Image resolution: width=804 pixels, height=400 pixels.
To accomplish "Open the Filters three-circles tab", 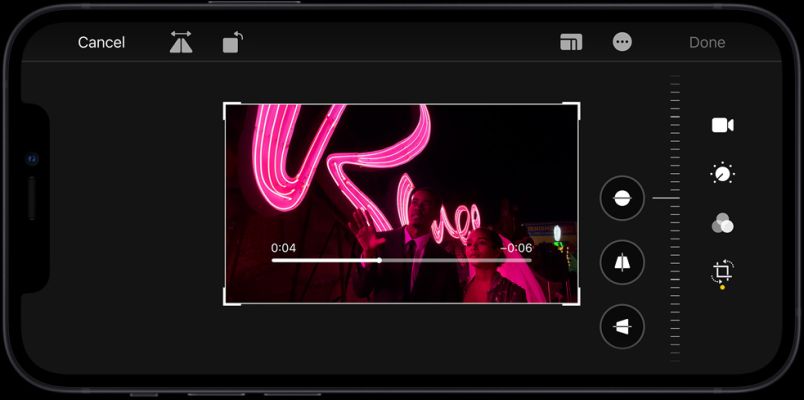I will click(x=722, y=223).
